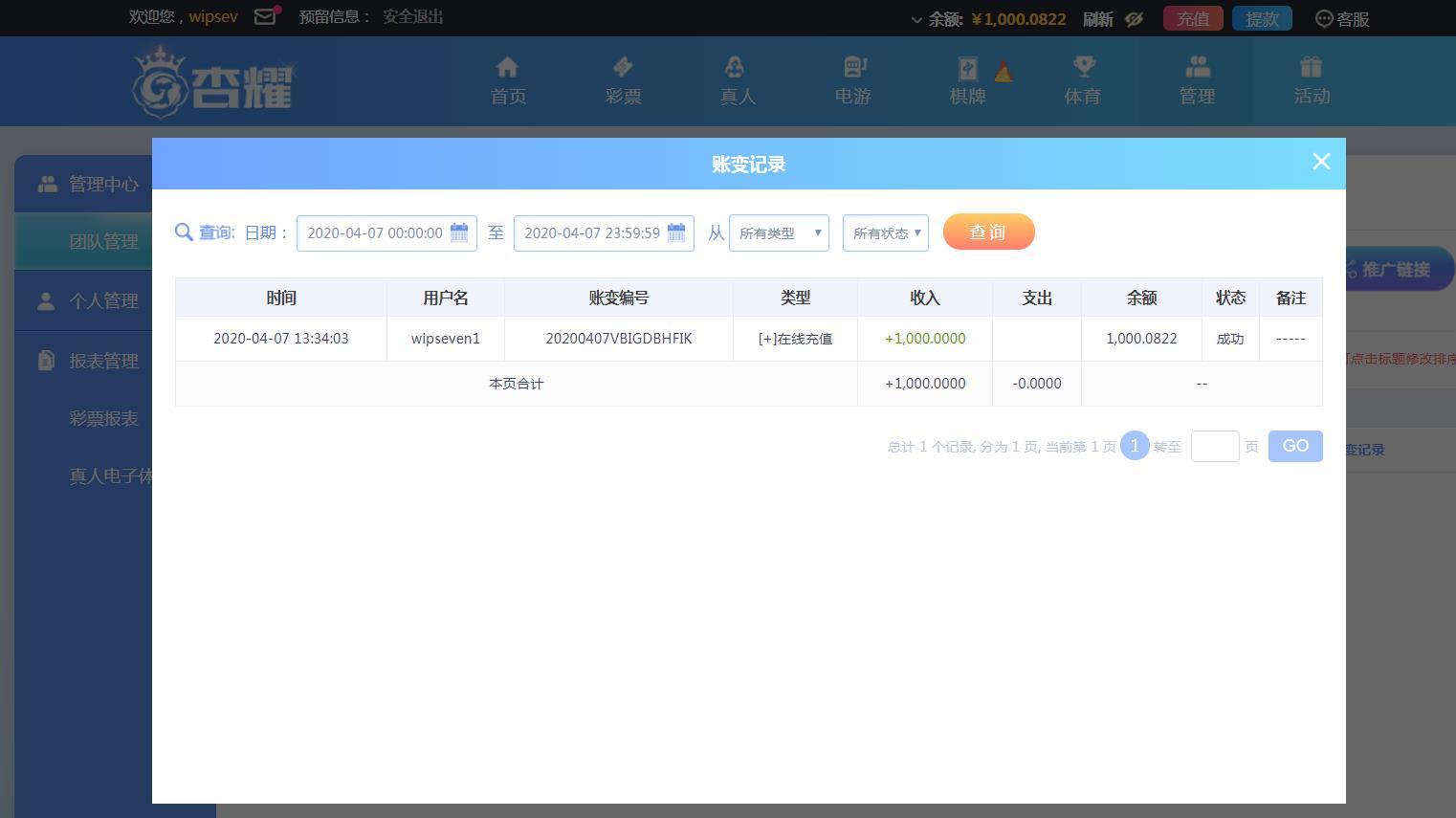Image resolution: width=1456 pixels, height=818 pixels.
Task: Sort by the 收入 column header
Action: click(924, 298)
